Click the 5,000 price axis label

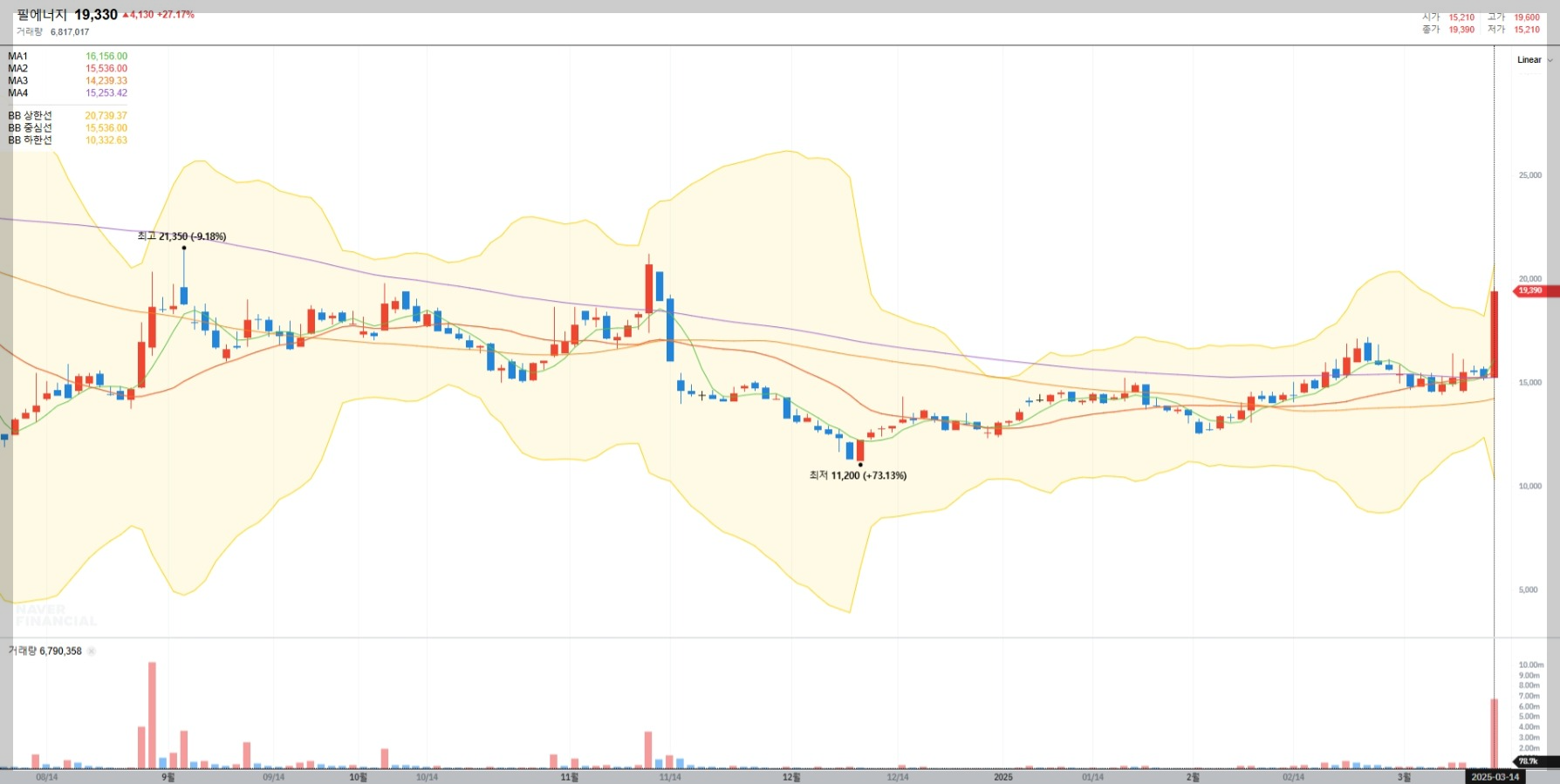1529,590
